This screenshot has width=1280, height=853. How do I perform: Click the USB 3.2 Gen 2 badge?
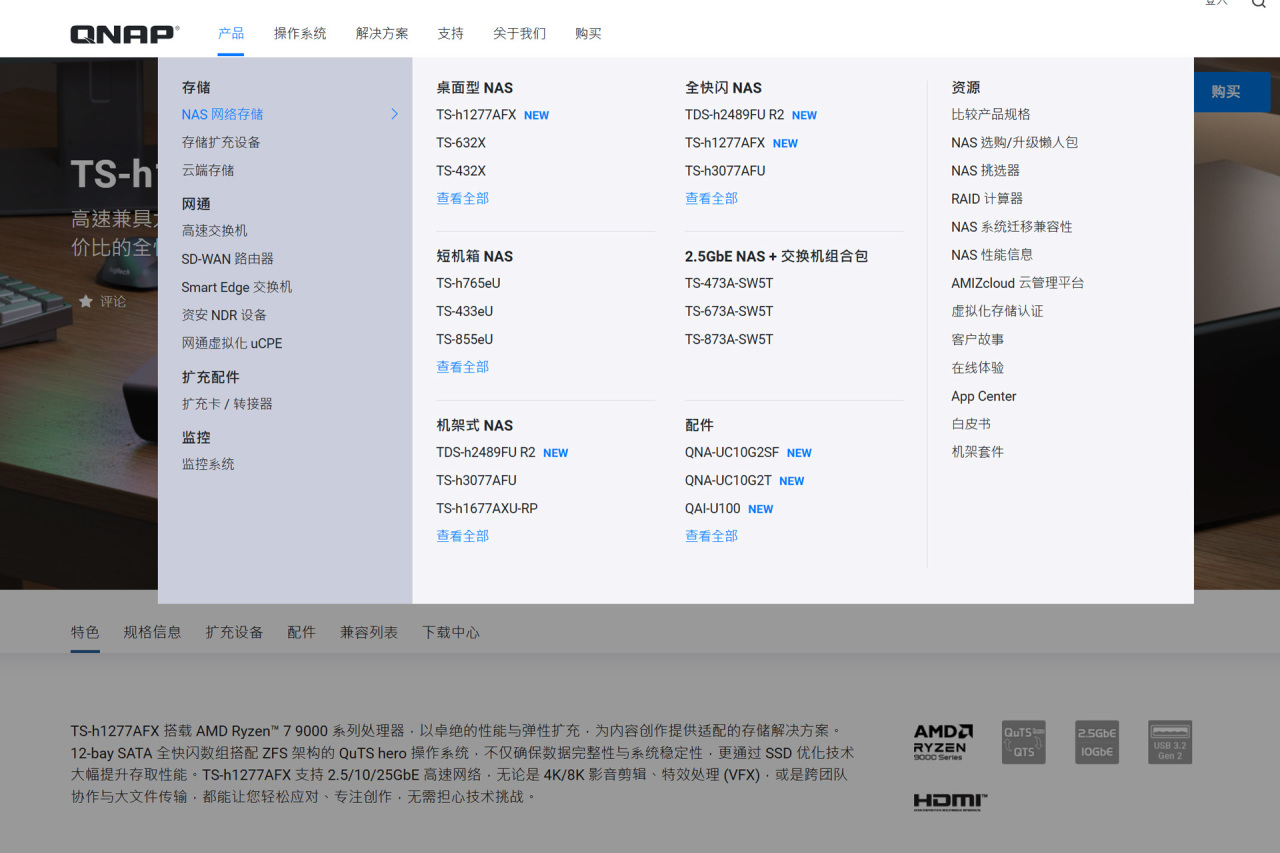coord(1170,742)
